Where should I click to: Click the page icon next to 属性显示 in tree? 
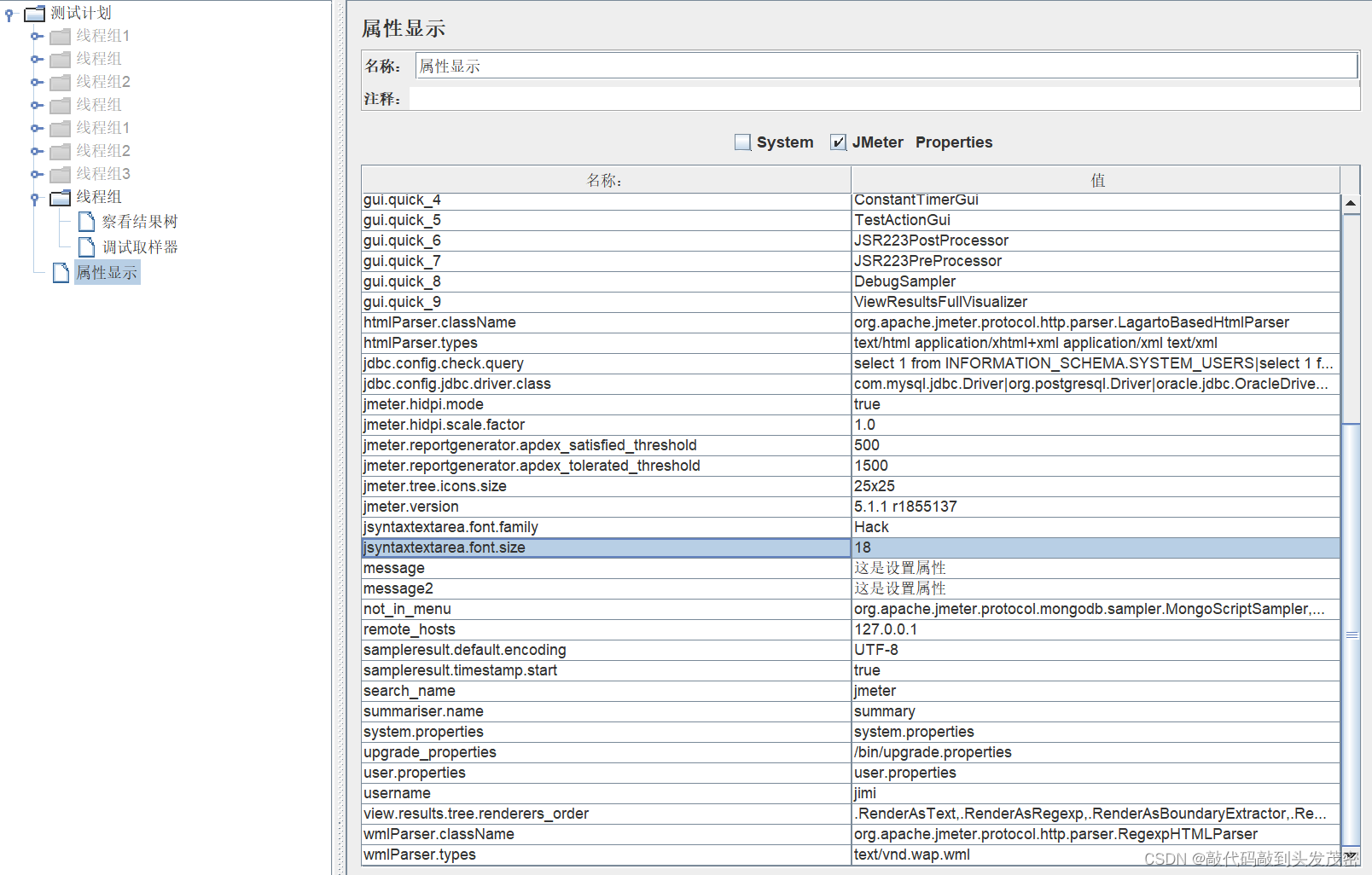[x=61, y=273]
